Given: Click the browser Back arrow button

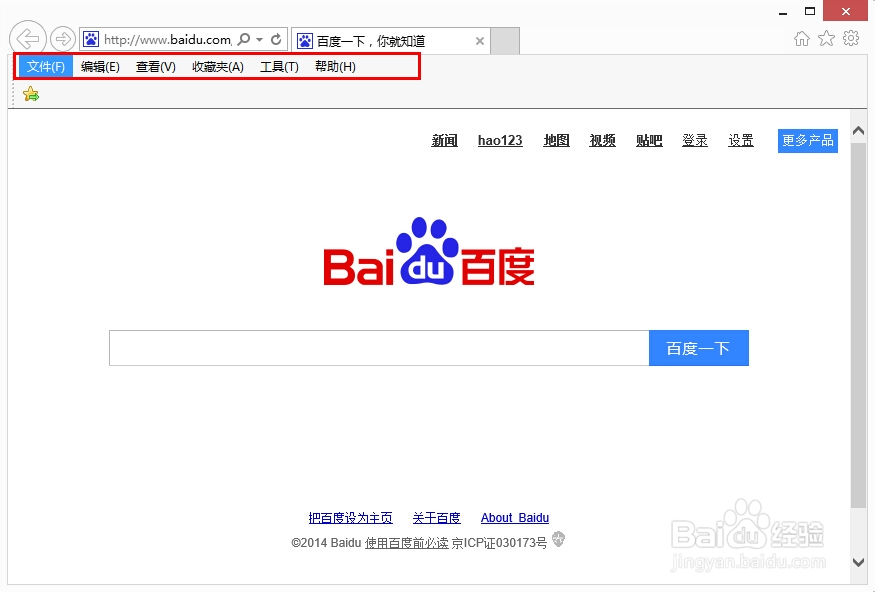Looking at the screenshot, I should [x=28, y=39].
